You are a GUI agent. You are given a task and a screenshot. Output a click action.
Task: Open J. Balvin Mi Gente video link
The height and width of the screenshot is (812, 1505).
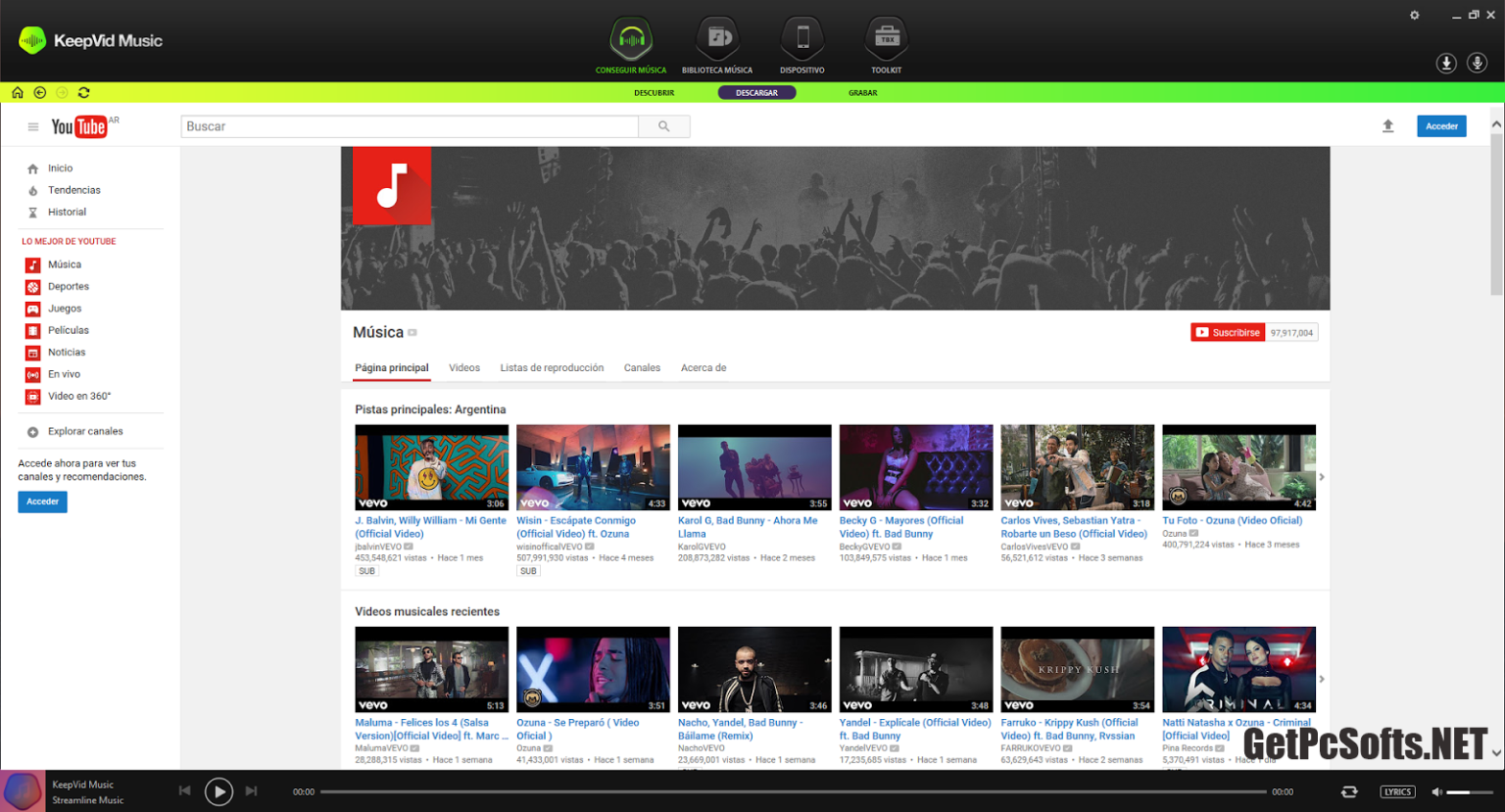coord(431,527)
